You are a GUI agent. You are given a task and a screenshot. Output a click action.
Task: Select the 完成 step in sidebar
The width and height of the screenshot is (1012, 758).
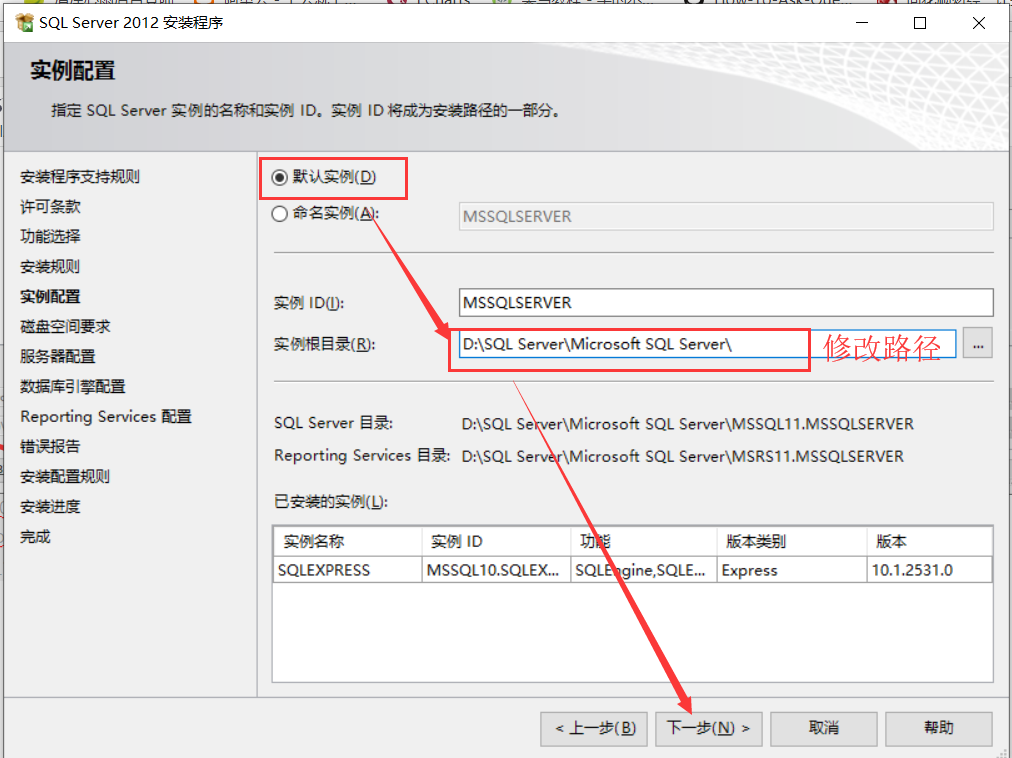click(x=35, y=537)
